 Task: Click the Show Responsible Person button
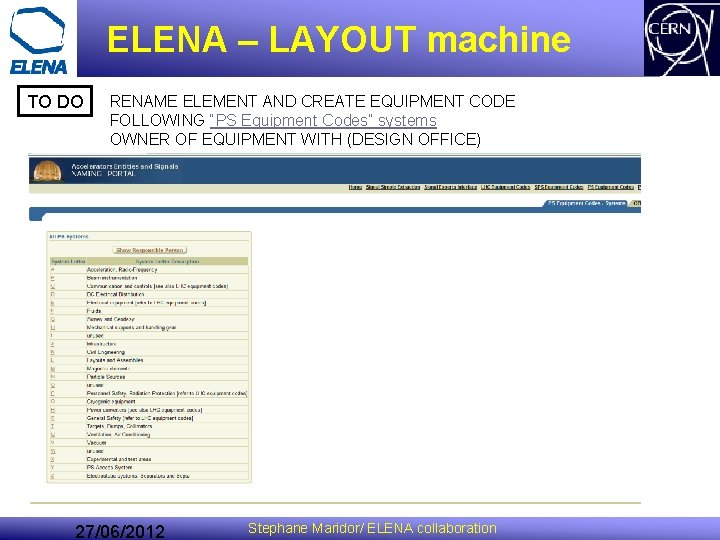click(x=150, y=250)
